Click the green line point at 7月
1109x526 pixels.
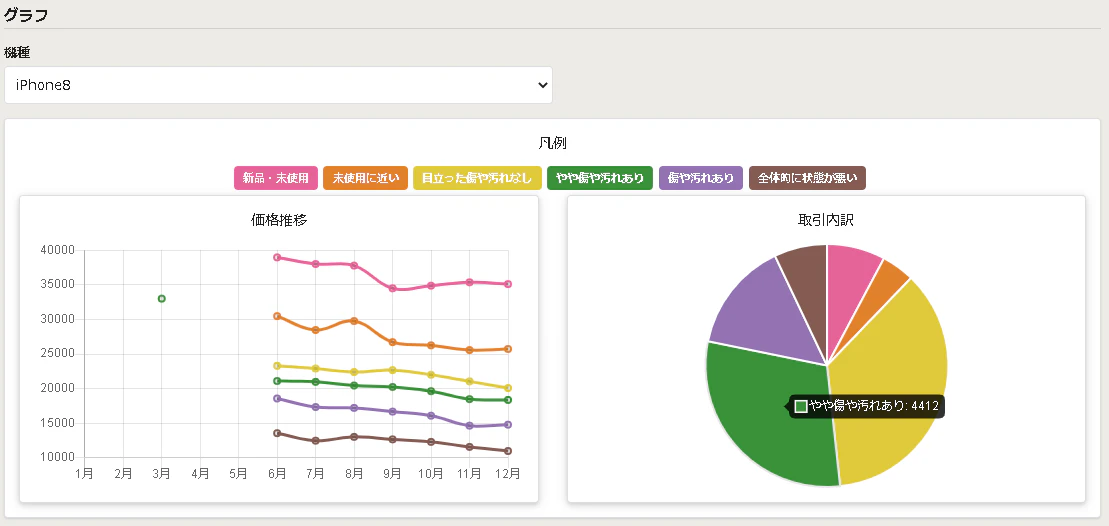[x=316, y=382]
